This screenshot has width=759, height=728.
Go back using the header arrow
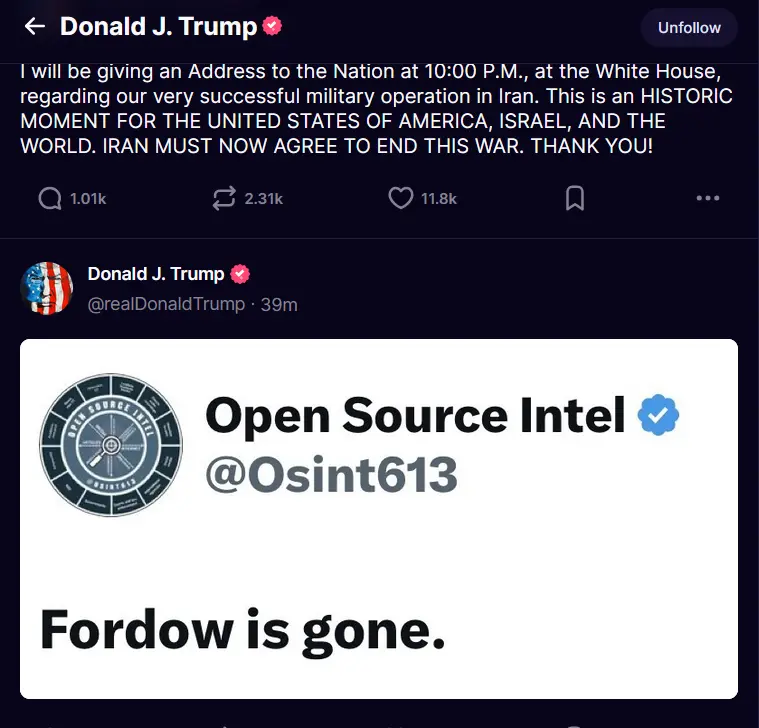pos(35,27)
